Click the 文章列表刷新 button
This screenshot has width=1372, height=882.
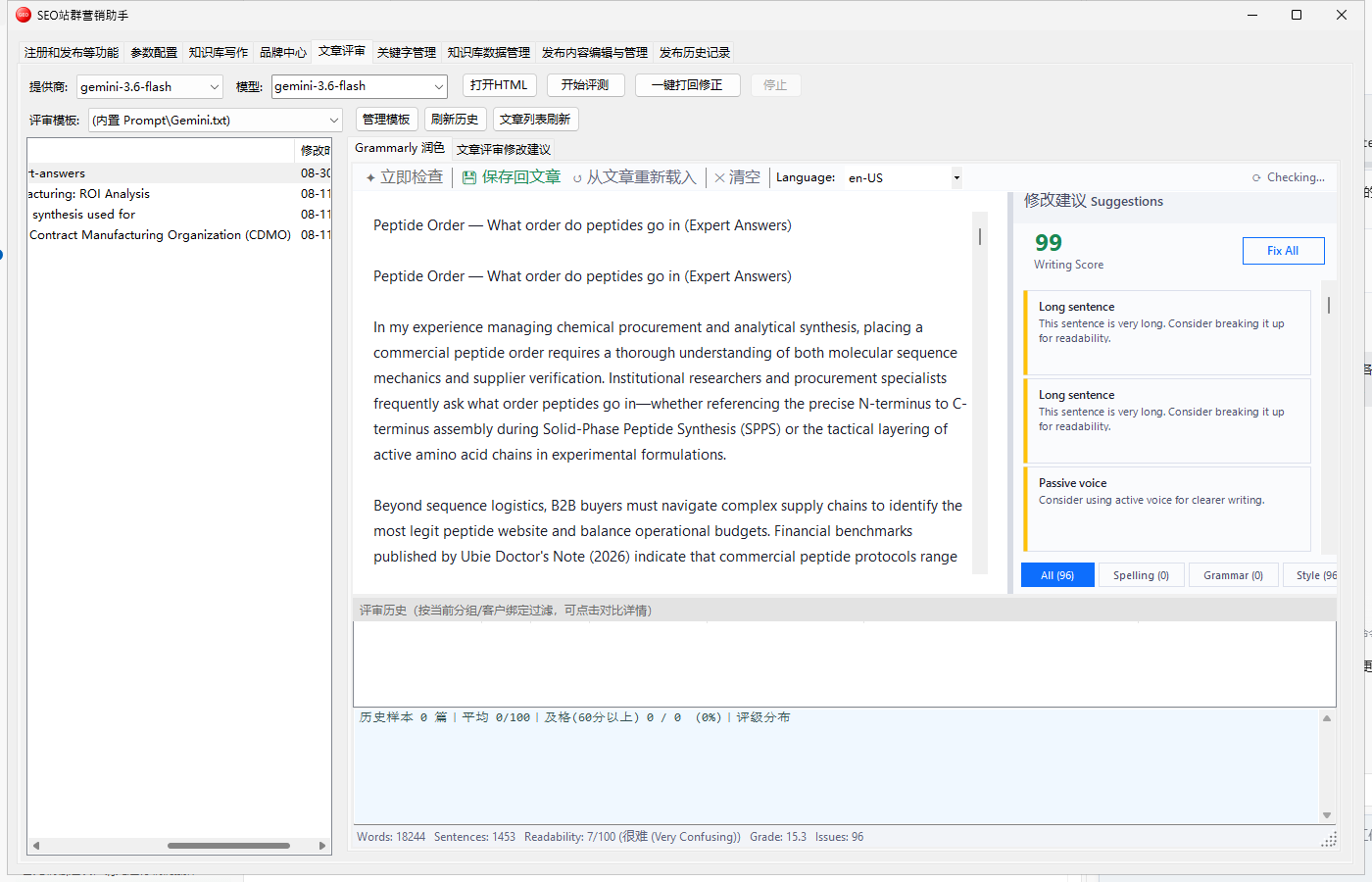click(x=535, y=120)
